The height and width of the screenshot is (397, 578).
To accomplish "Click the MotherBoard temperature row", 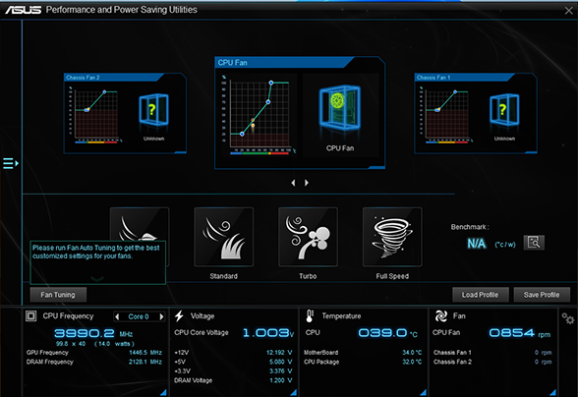I will [363, 352].
